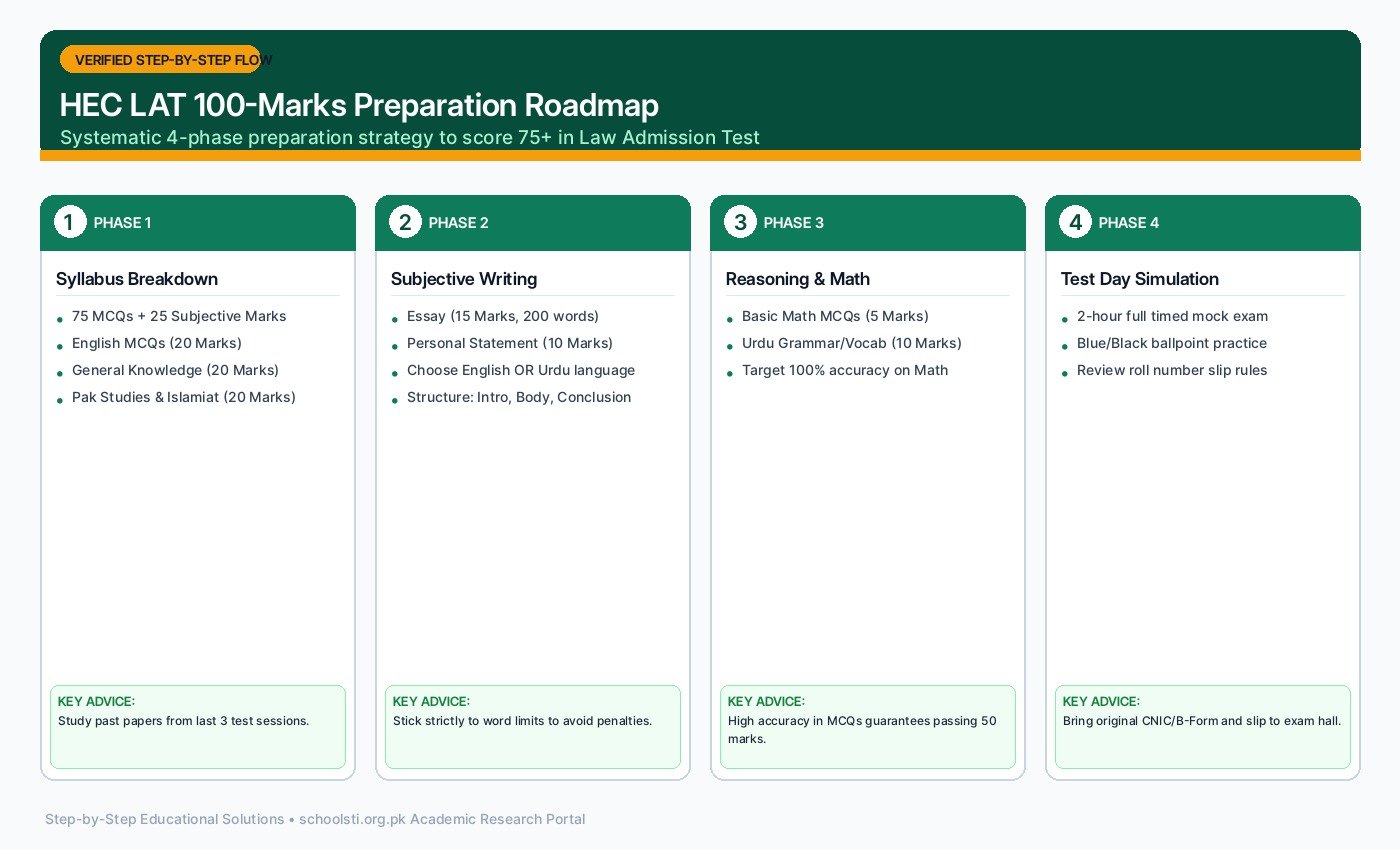1400x850 pixels.
Task: Click the PHASE 2 header label
Action: coord(458,223)
